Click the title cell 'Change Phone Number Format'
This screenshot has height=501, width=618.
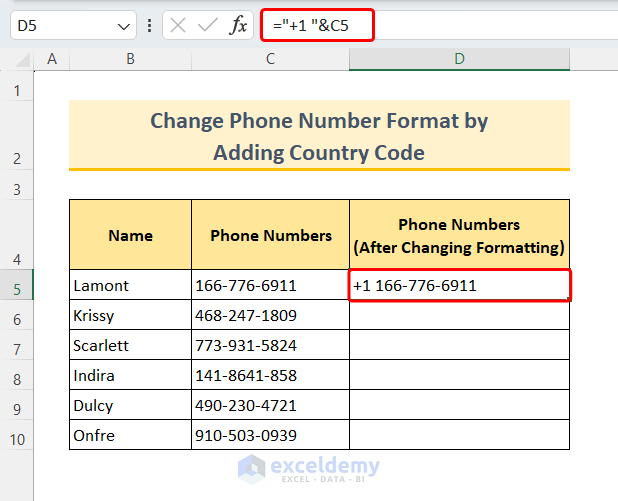click(319, 136)
